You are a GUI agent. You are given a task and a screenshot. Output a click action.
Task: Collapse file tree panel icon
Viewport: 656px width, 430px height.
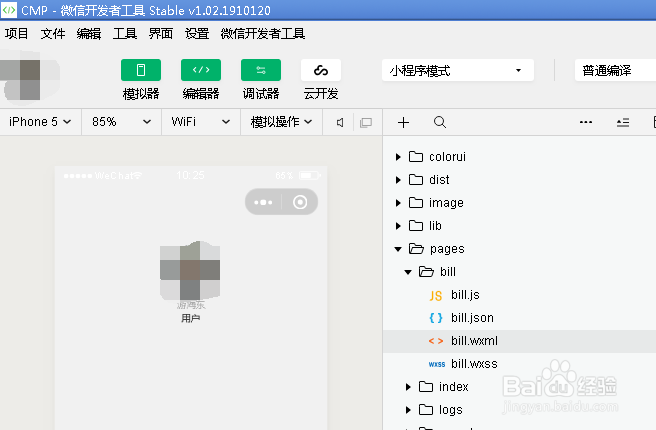[623, 122]
